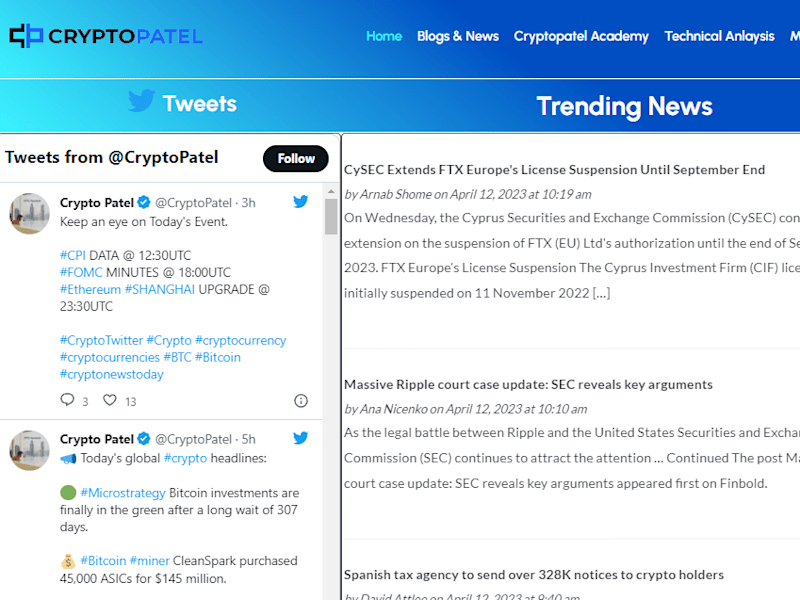
Task: Like the first tweet with heart icon
Action: [110, 400]
